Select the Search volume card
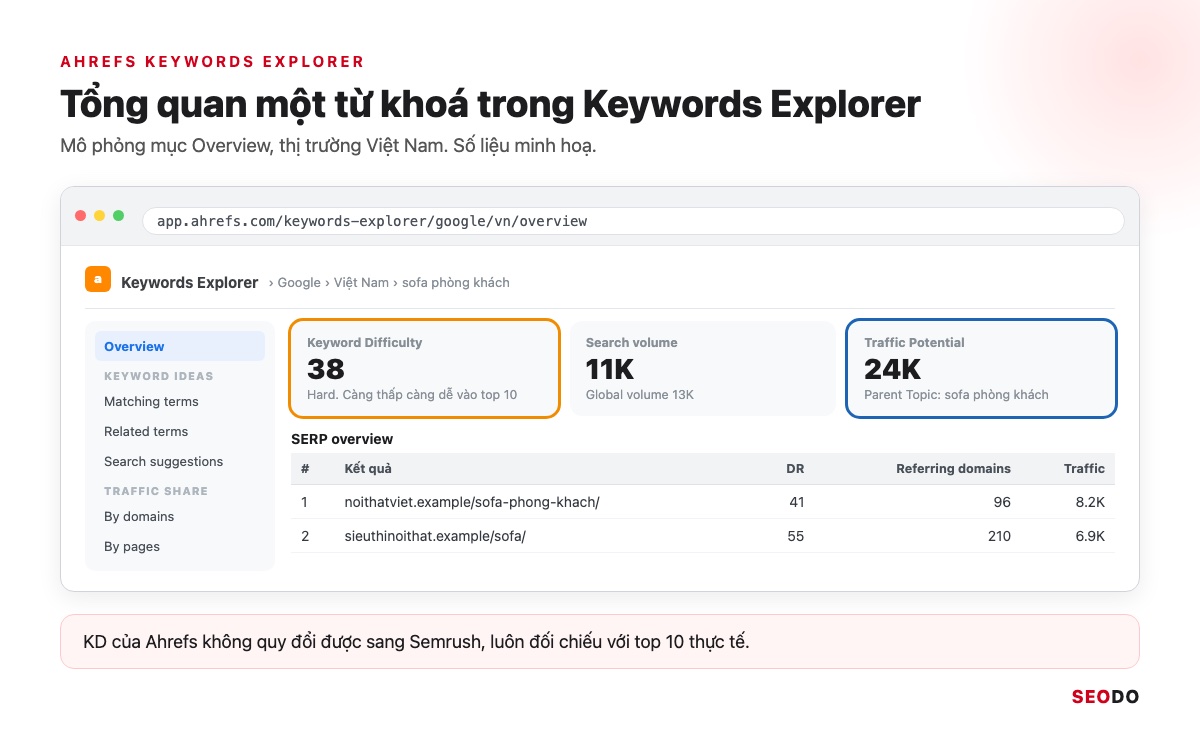 (x=702, y=368)
